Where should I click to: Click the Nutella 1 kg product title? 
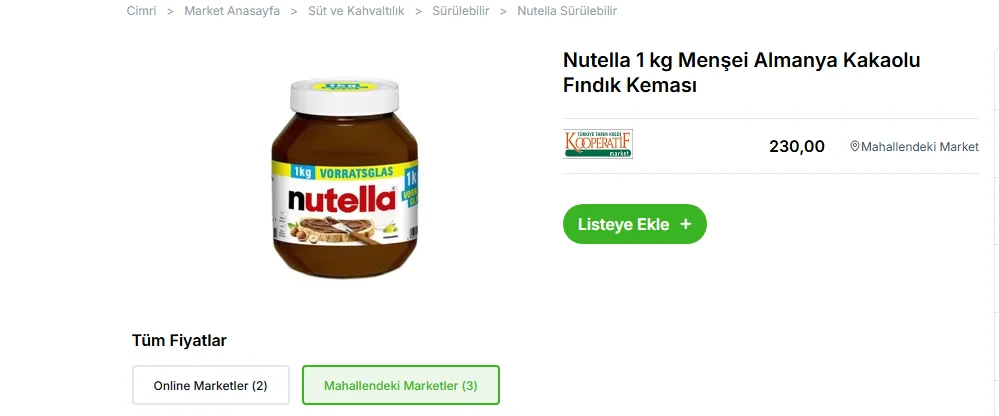[742, 73]
